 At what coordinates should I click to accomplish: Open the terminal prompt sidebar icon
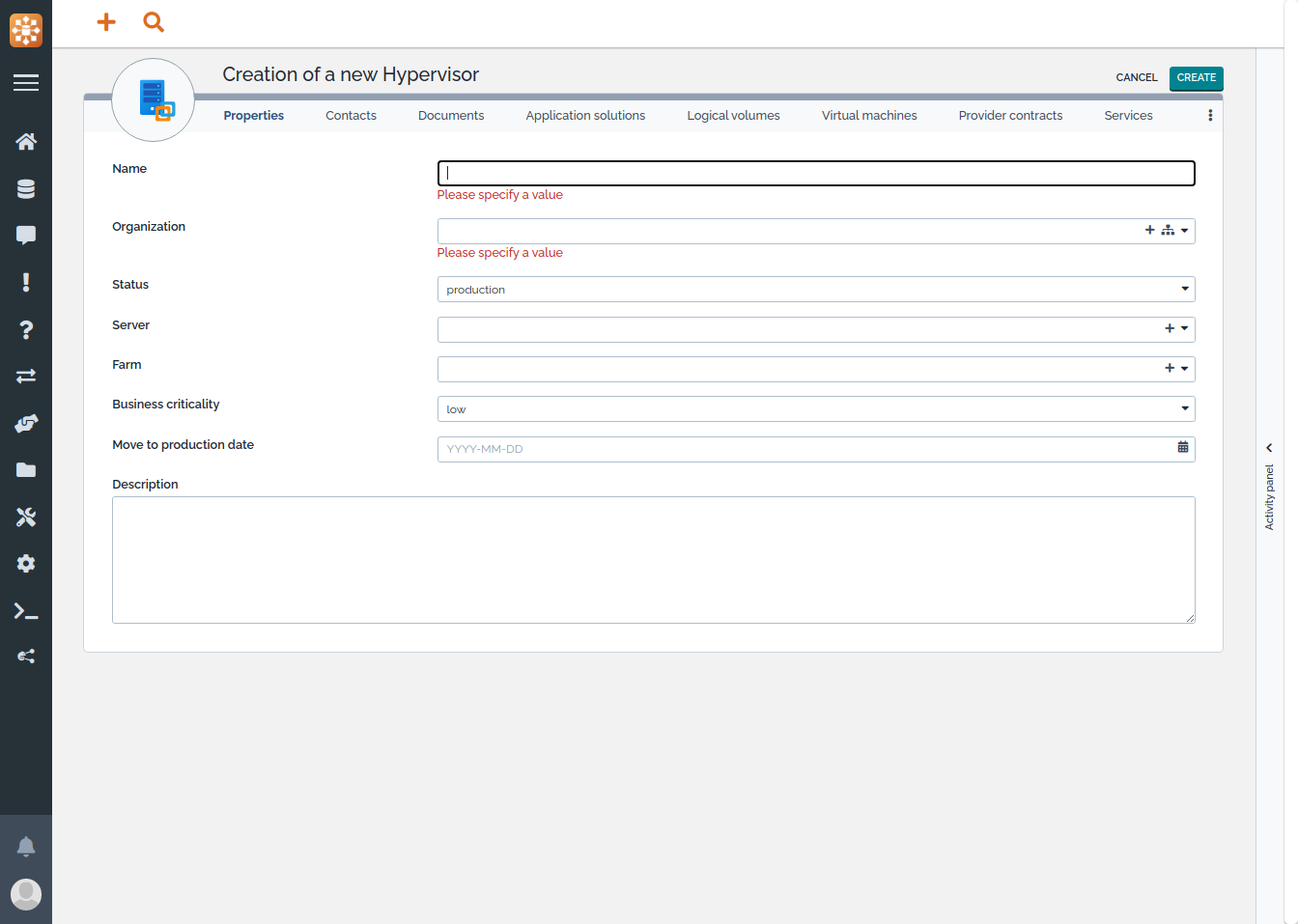[26, 611]
